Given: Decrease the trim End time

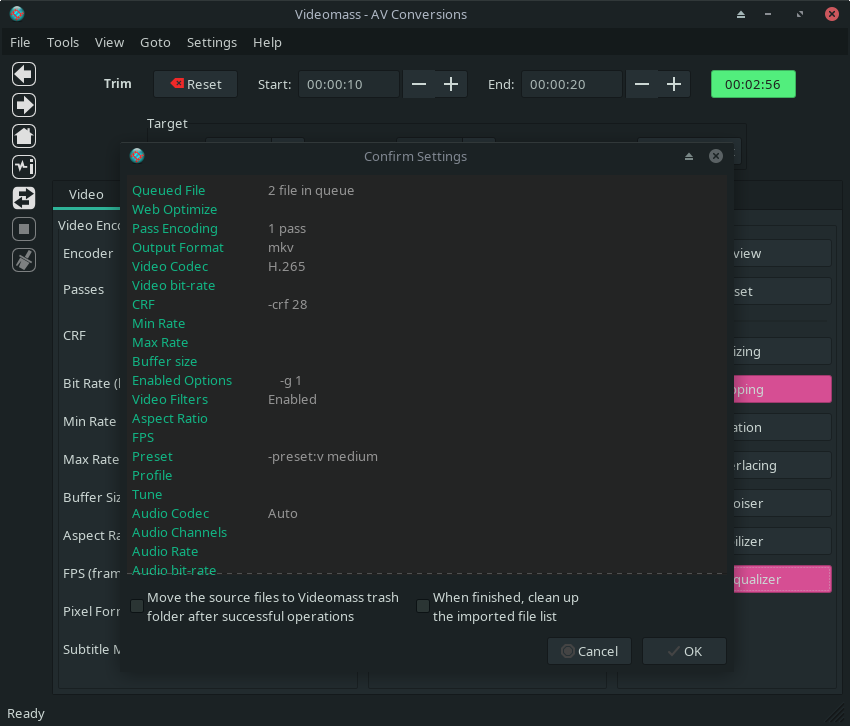Looking at the screenshot, I should [x=642, y=84].
